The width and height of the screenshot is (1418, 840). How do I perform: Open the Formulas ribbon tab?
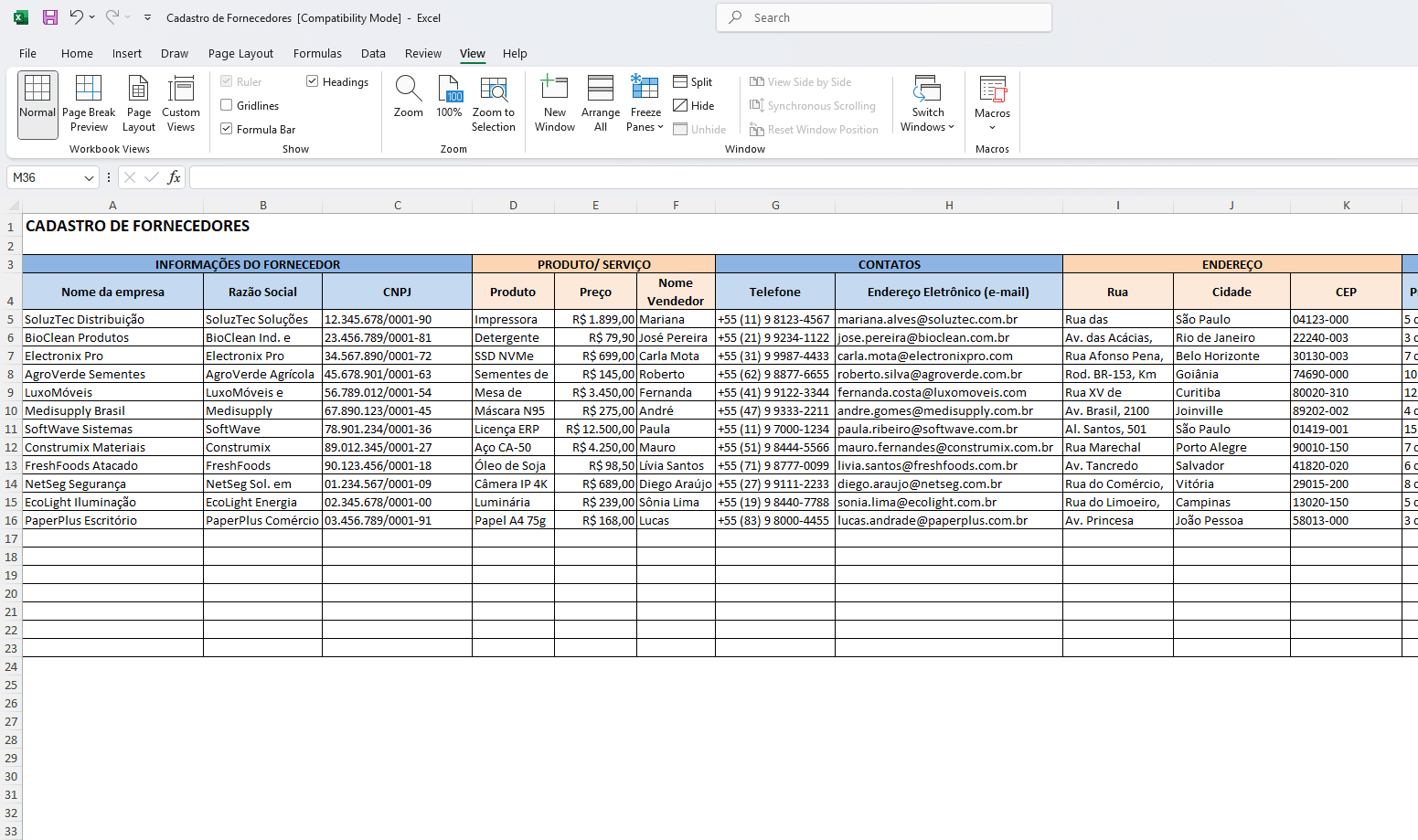coord(317,53)
